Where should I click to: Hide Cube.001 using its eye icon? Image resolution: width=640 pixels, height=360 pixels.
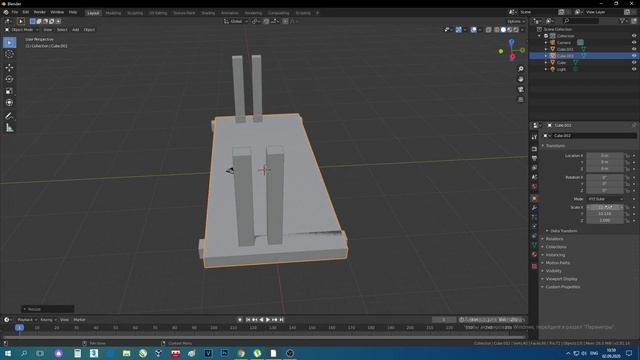[634, 49]
